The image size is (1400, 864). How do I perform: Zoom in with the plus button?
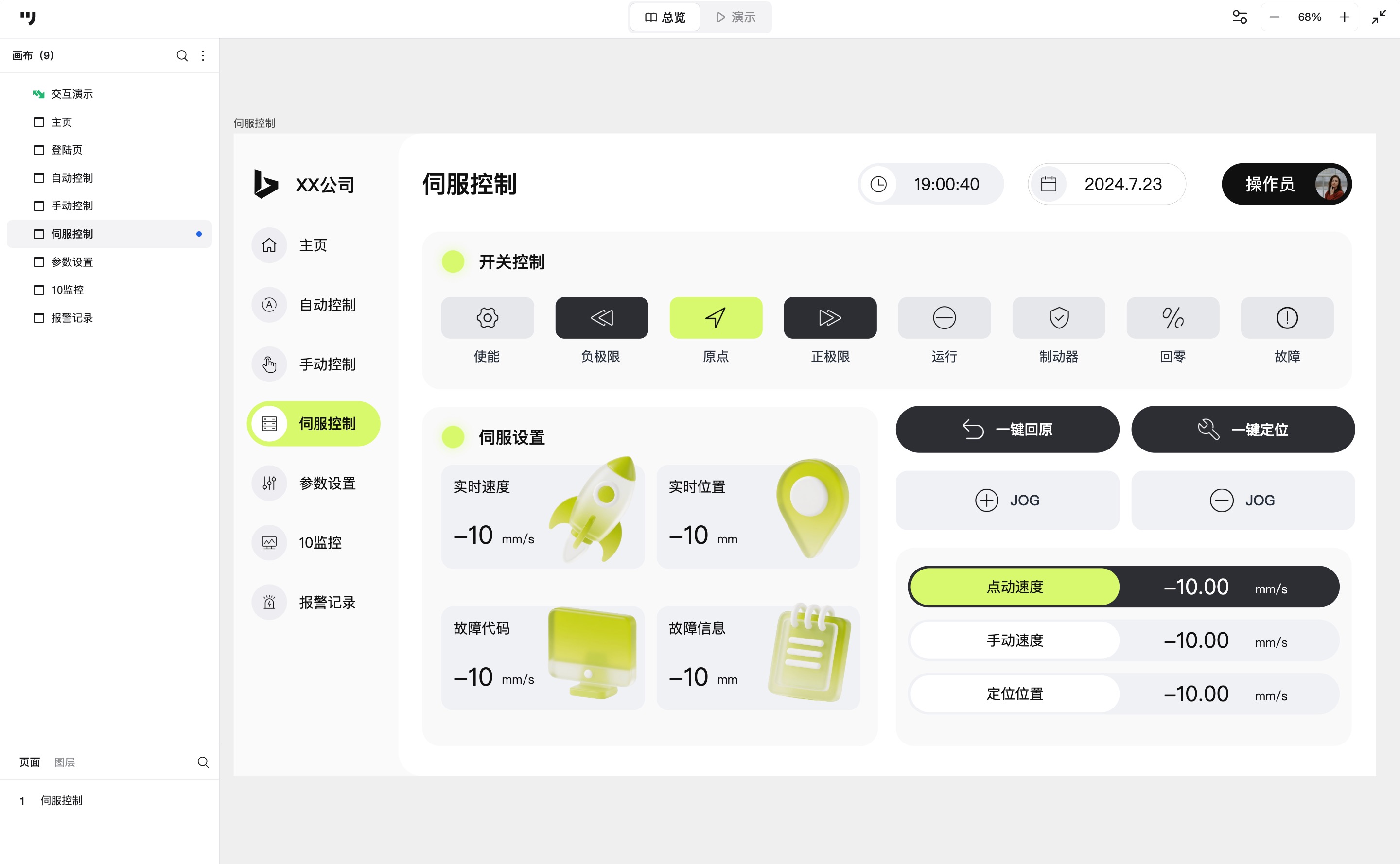(1345, 17)
